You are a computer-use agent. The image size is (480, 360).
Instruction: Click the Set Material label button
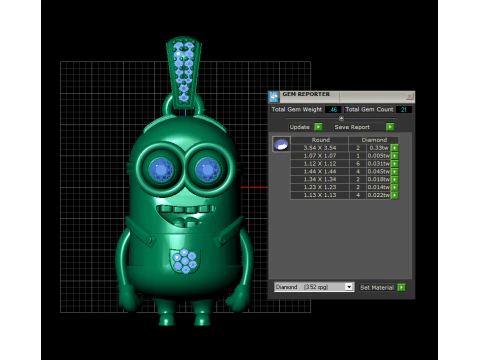click(x=377, y=287)
